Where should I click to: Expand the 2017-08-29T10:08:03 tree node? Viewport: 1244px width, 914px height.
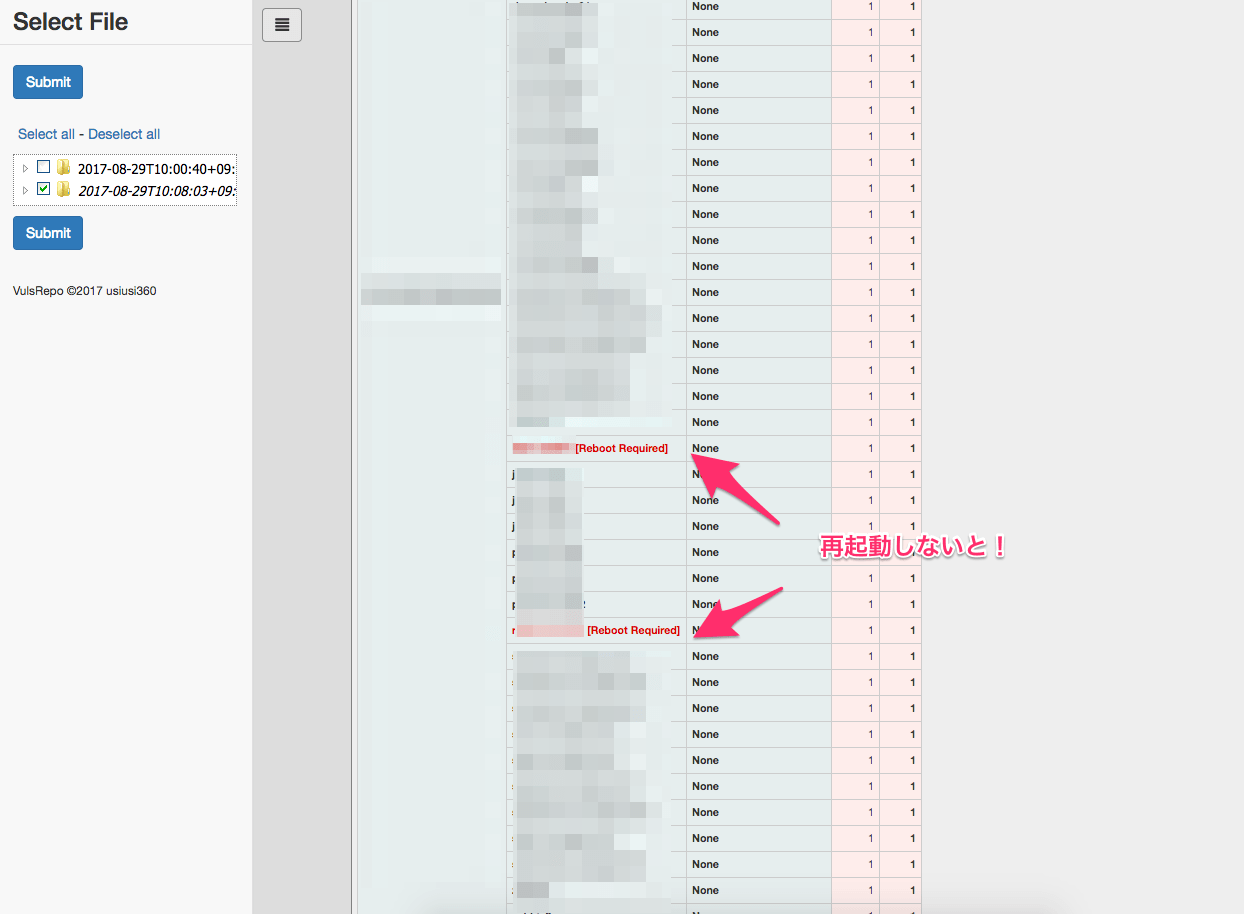(x=25, y=190)
